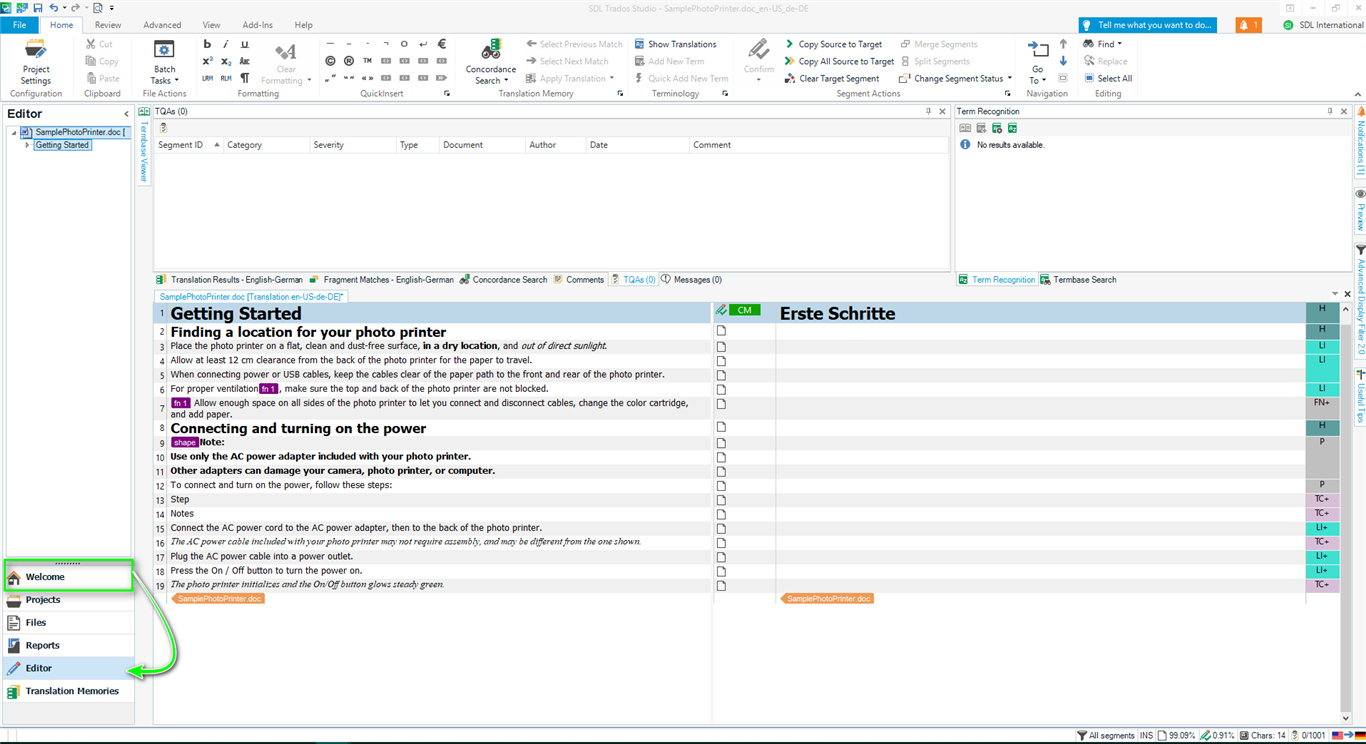The height and width of the screenshot is (744, 1366).
Task: Save the document using the floppy disk icon
Action: point(37,7)
